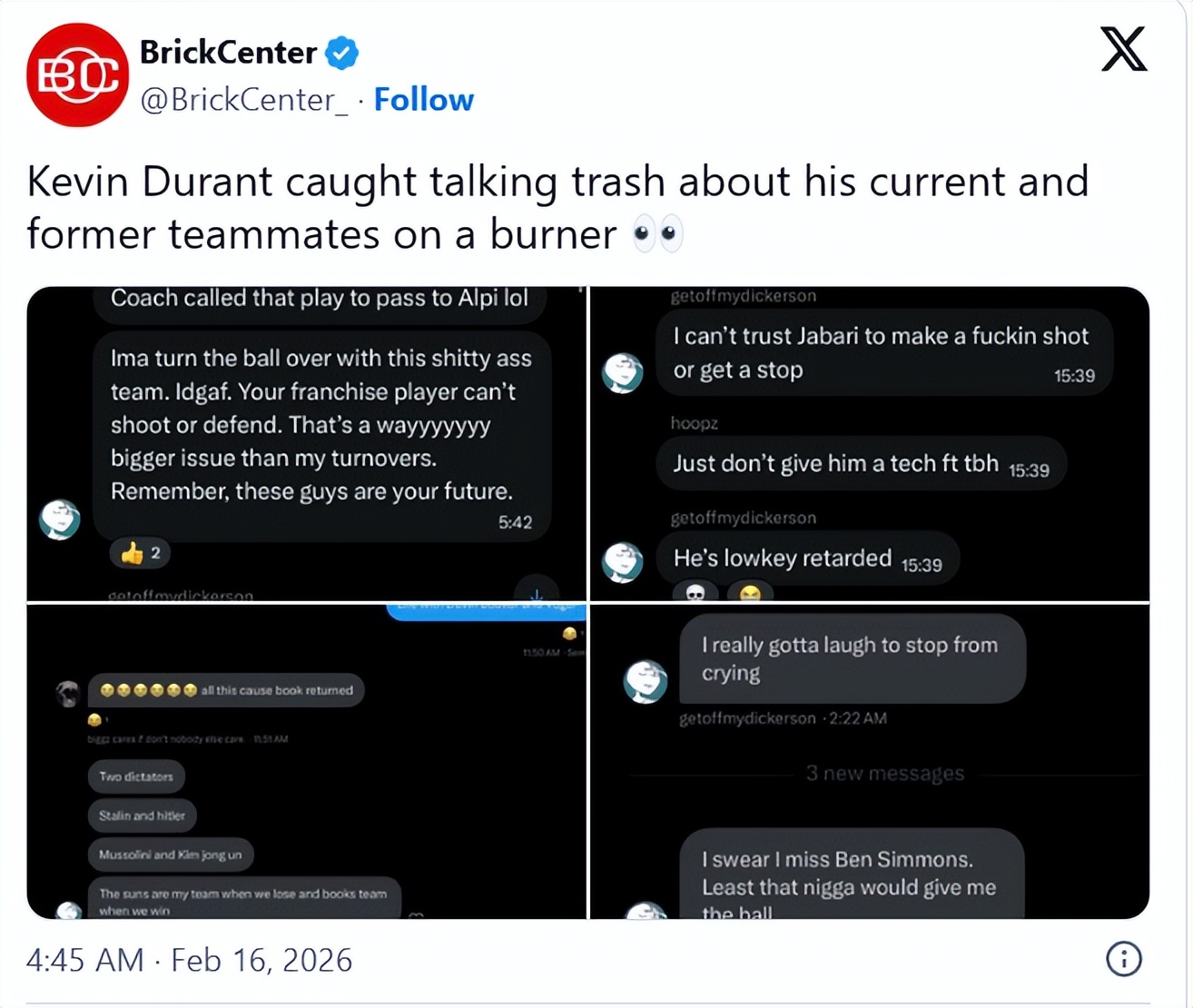Click the avatar beside the "these guys are your future" message

[60, 519]
